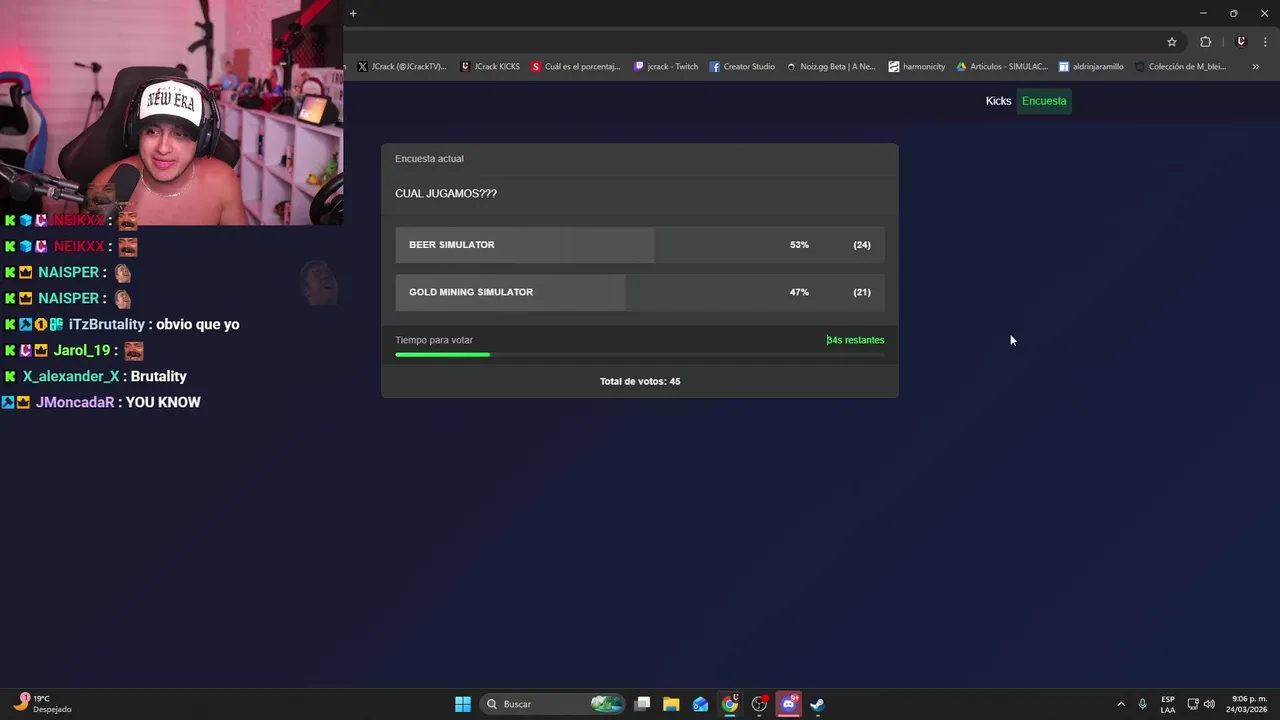Viewport: 1280px width, 720px height.
Task: Open the ESP LAA language switcher
Action: [1168, 704]
